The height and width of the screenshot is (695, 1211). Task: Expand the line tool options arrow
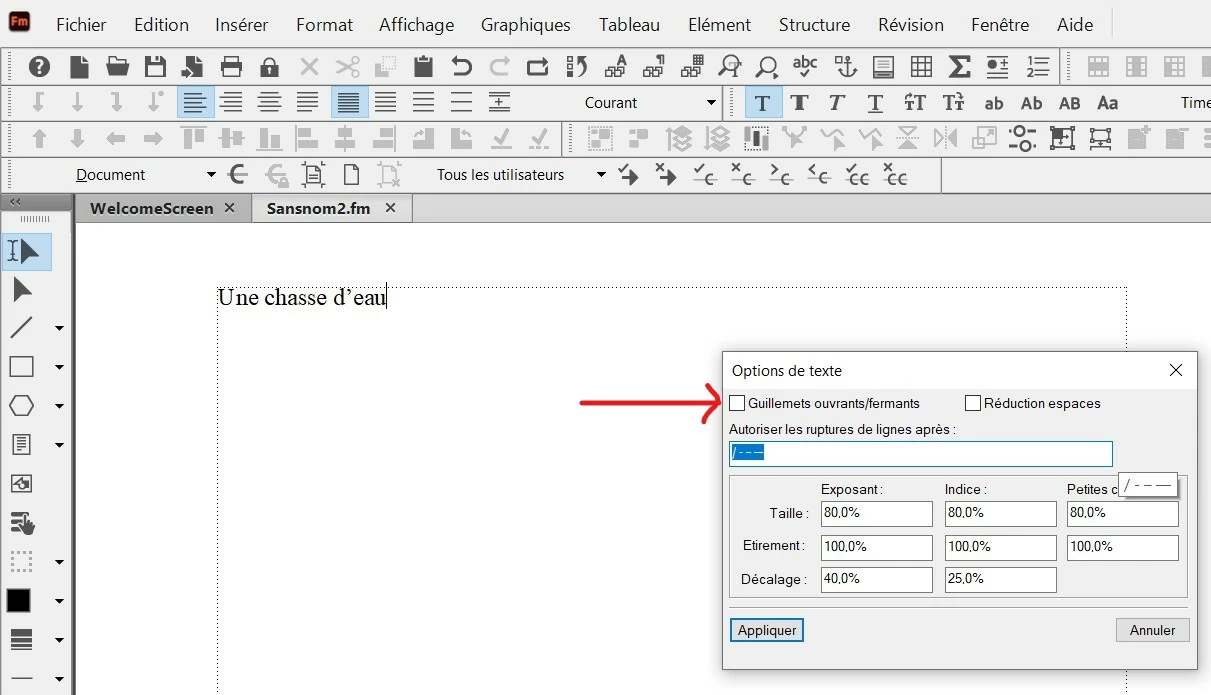pyautogui.click(x=59, y=328)
